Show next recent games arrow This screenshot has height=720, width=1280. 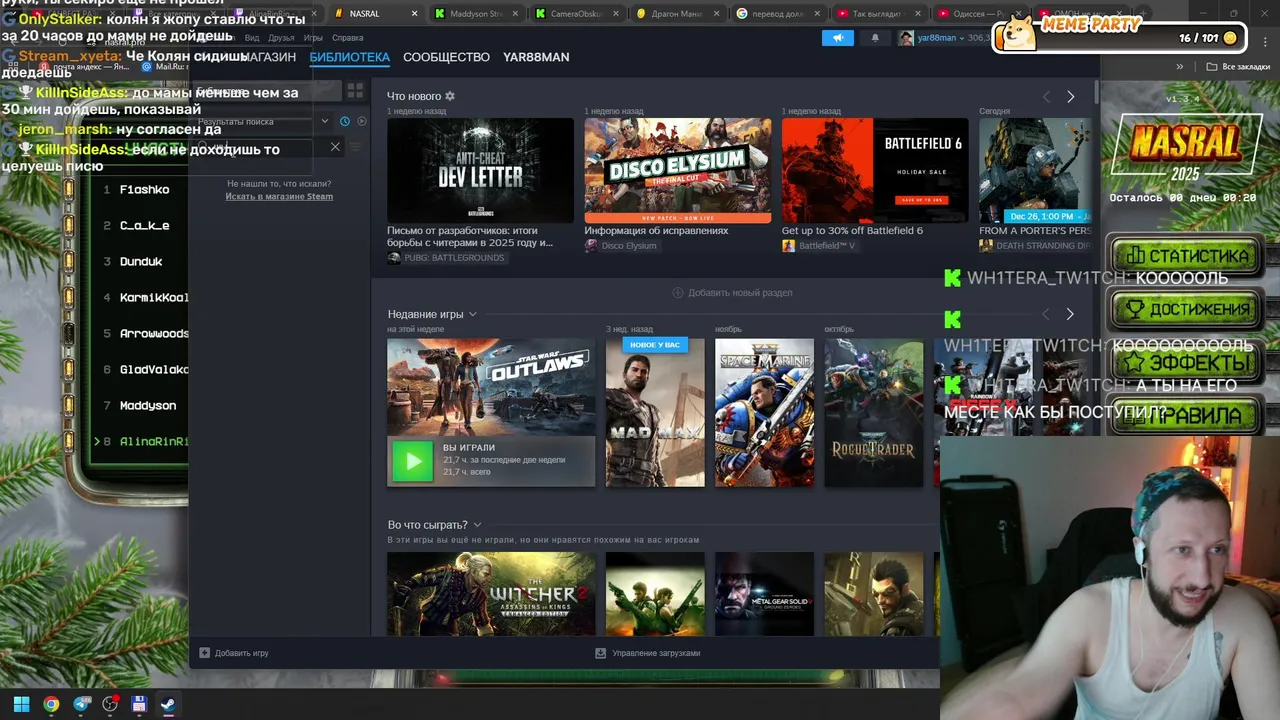1069,314
